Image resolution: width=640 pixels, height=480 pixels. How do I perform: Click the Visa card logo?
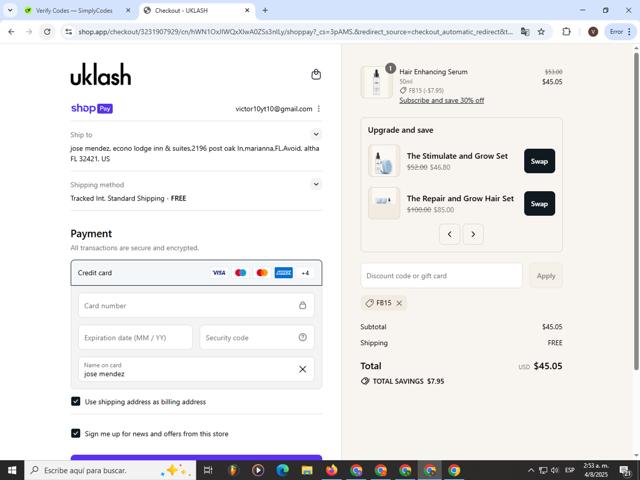click(x=219, y=273)
